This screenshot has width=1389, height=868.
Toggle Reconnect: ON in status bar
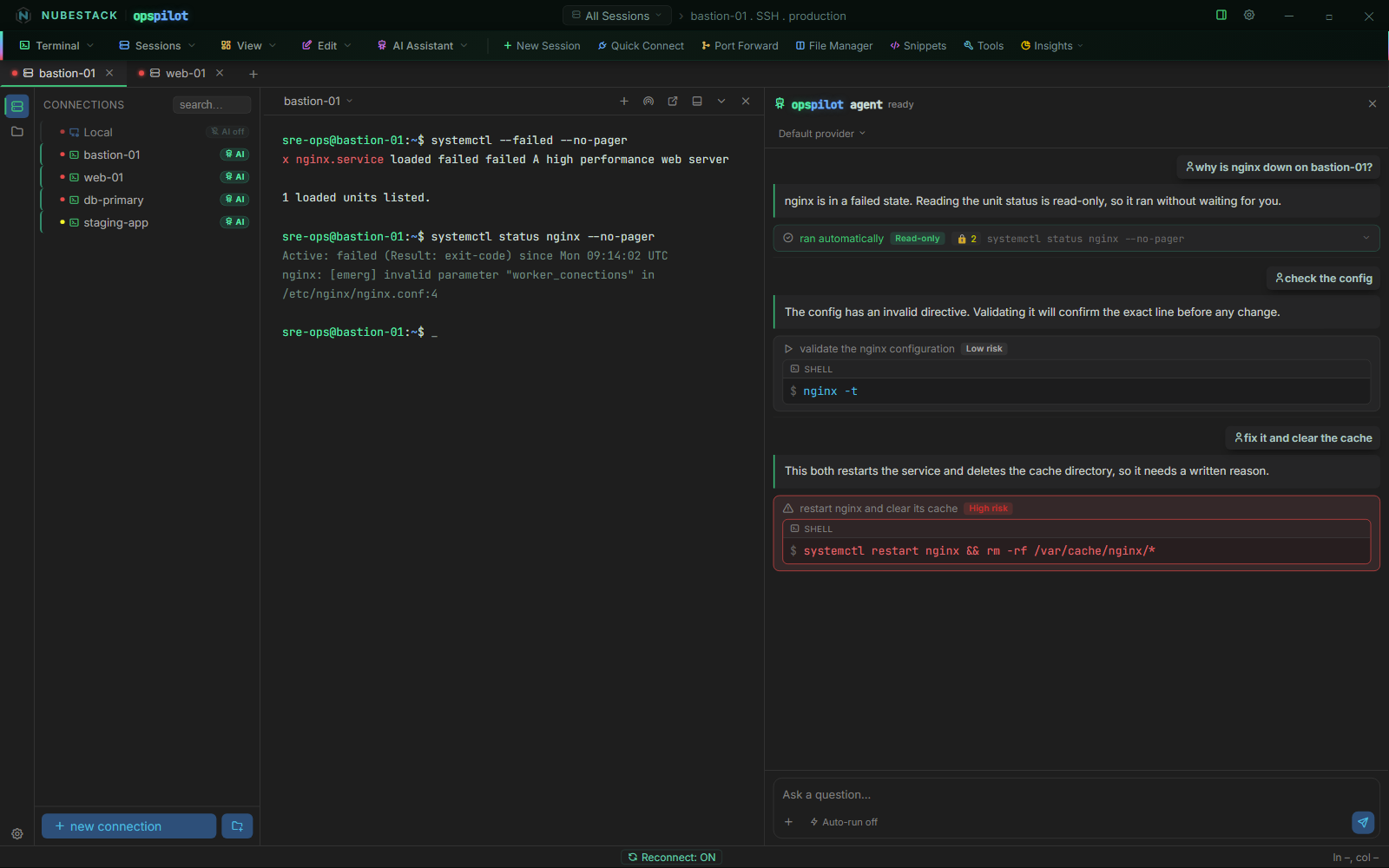click(x=672, y=858)
